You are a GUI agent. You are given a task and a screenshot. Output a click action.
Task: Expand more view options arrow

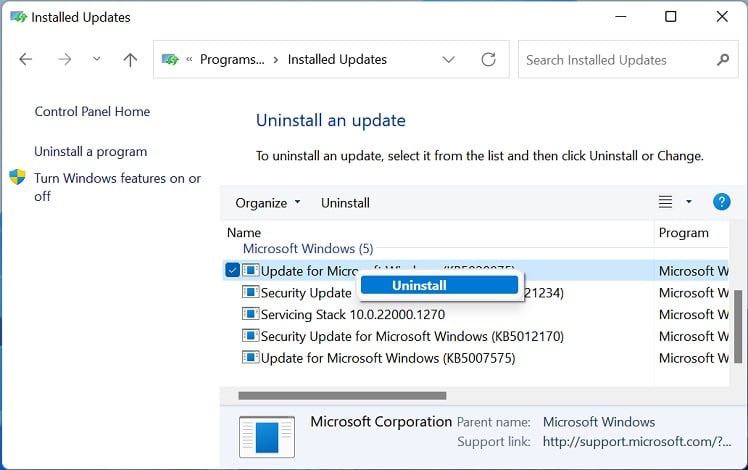688,202
